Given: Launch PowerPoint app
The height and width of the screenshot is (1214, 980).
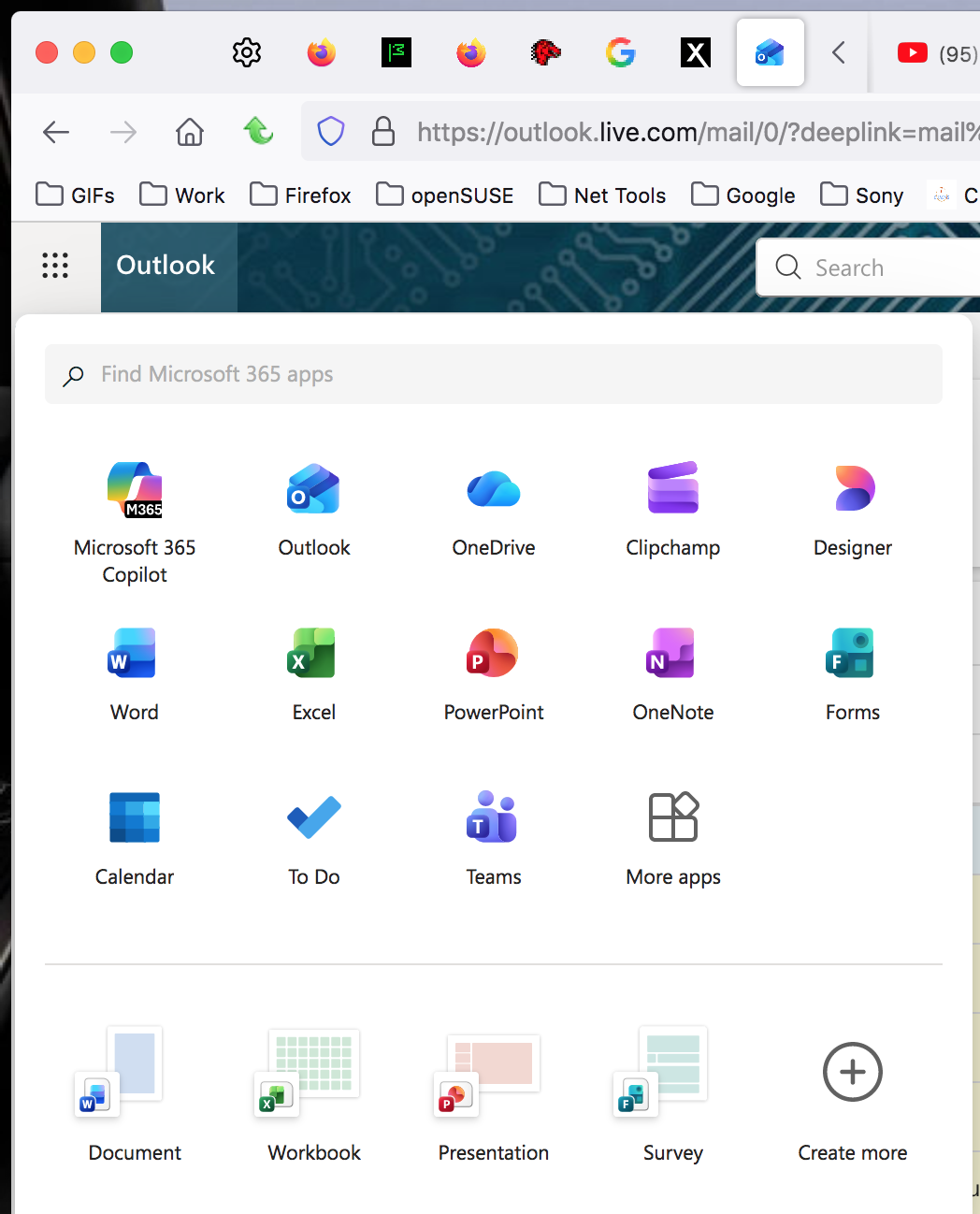Looking at the screenshot, I should pos(494,674).
